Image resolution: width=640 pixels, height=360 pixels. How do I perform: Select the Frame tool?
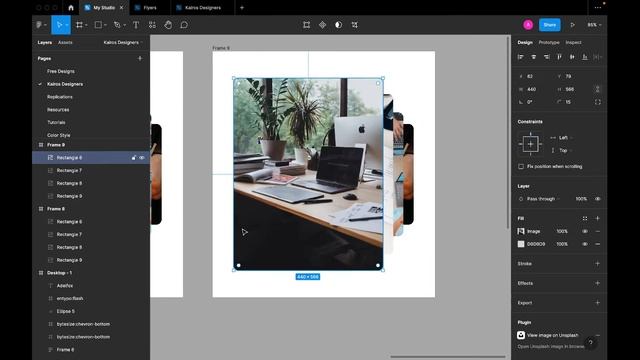tap(79, 25)
